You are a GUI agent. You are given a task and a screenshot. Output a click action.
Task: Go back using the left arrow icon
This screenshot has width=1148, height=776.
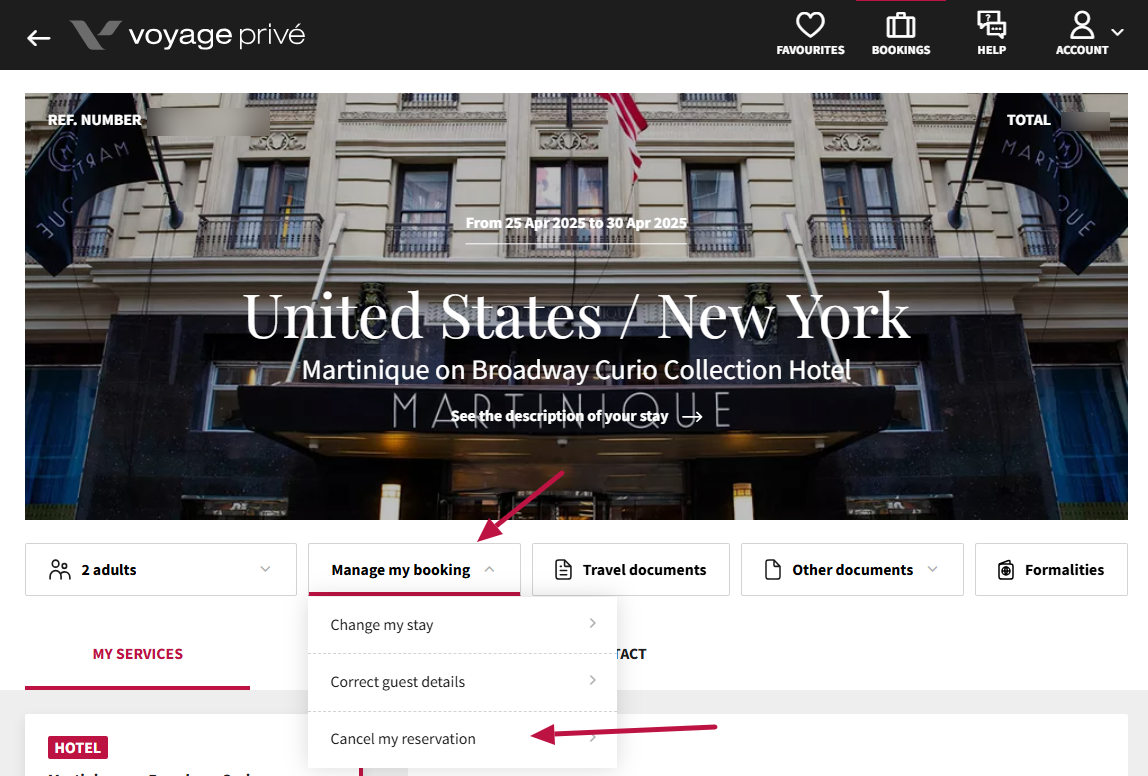click(x=38, y=37)
